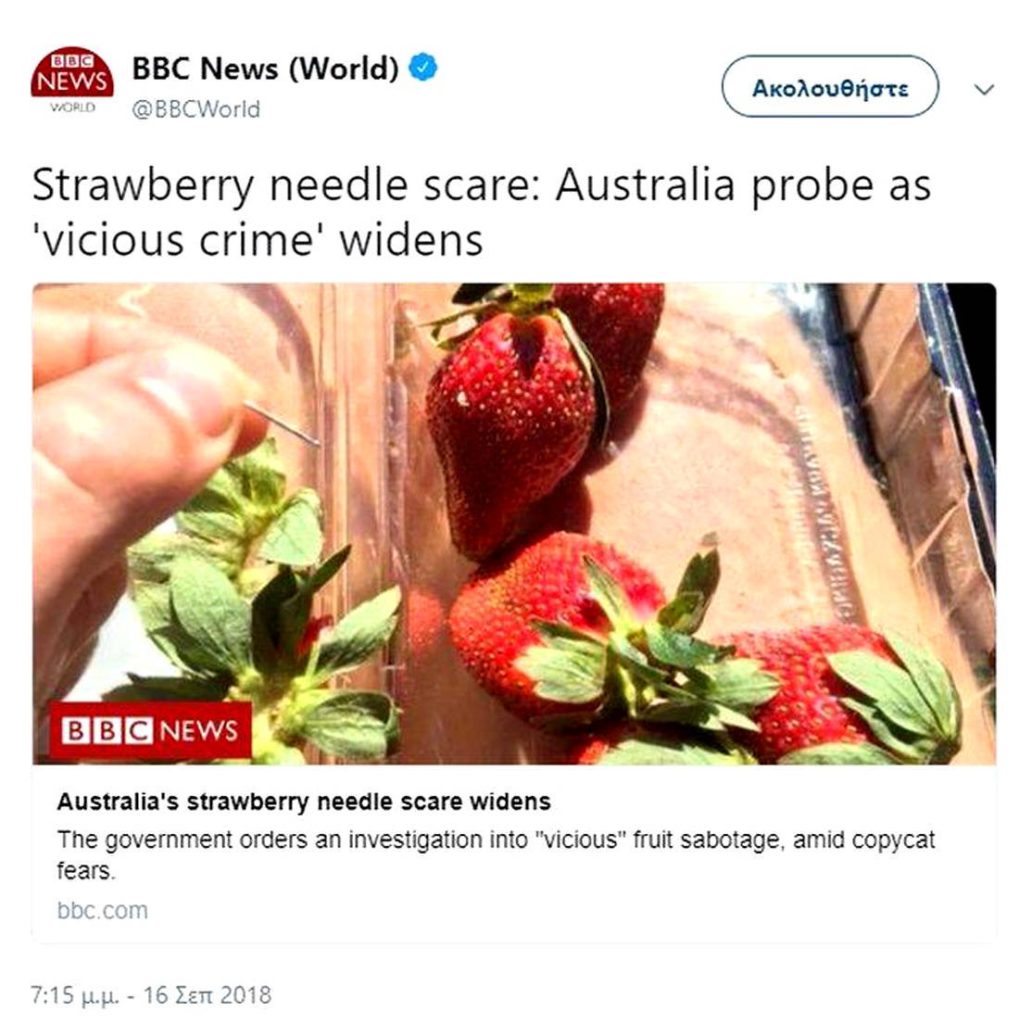Click the '16 Σεπ 2018' date text
This screenshot has height=1024, width=1019.
point(207,995)
